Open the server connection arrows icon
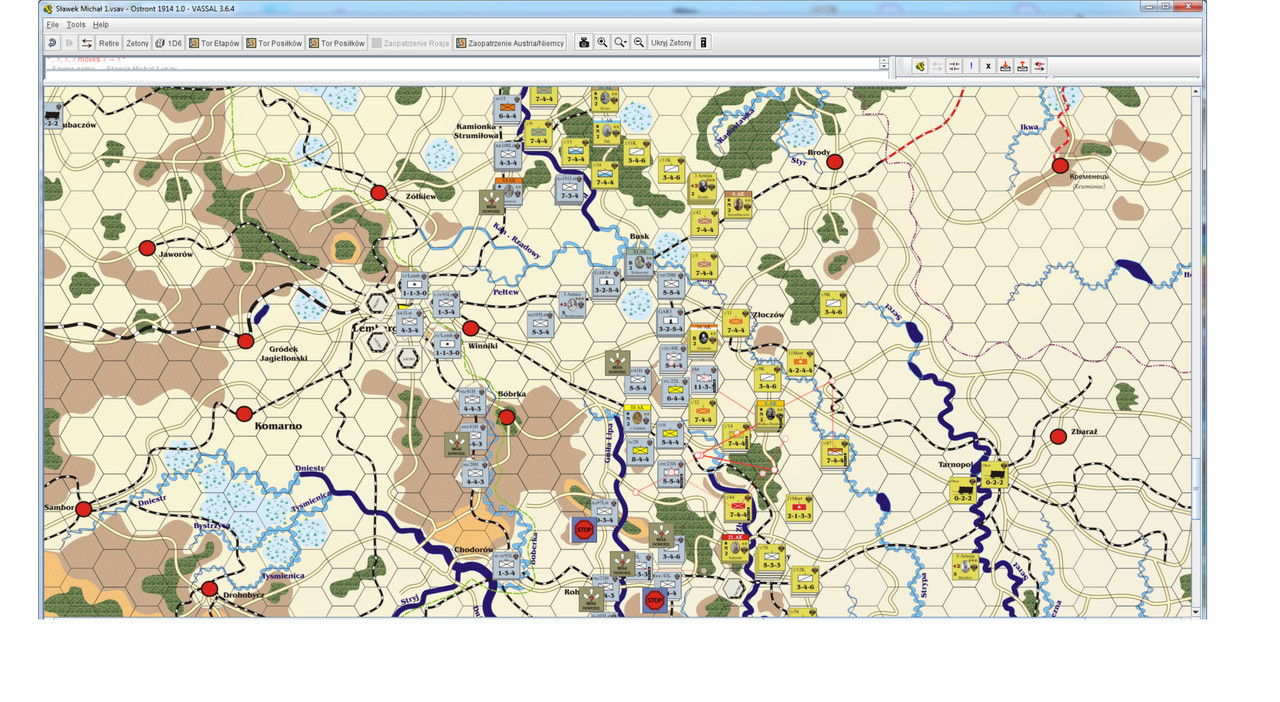1280x702 pixels. [x=87, y=43]
